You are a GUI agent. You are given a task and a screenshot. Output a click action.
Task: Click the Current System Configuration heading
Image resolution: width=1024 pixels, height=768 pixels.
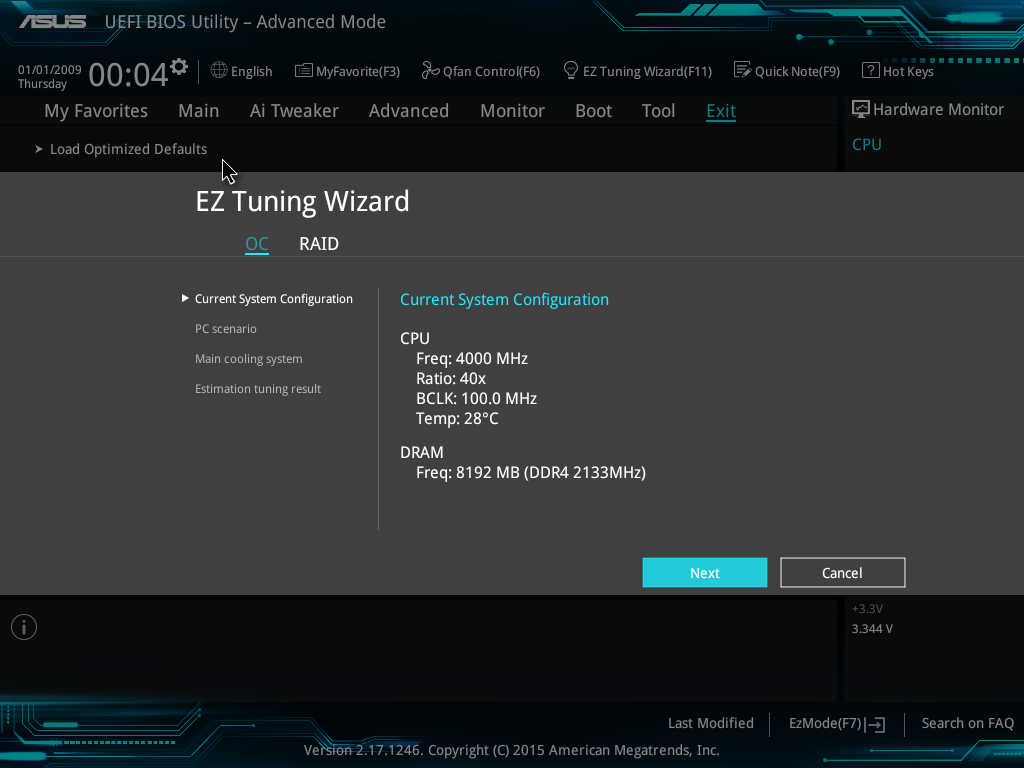point(504,300)
